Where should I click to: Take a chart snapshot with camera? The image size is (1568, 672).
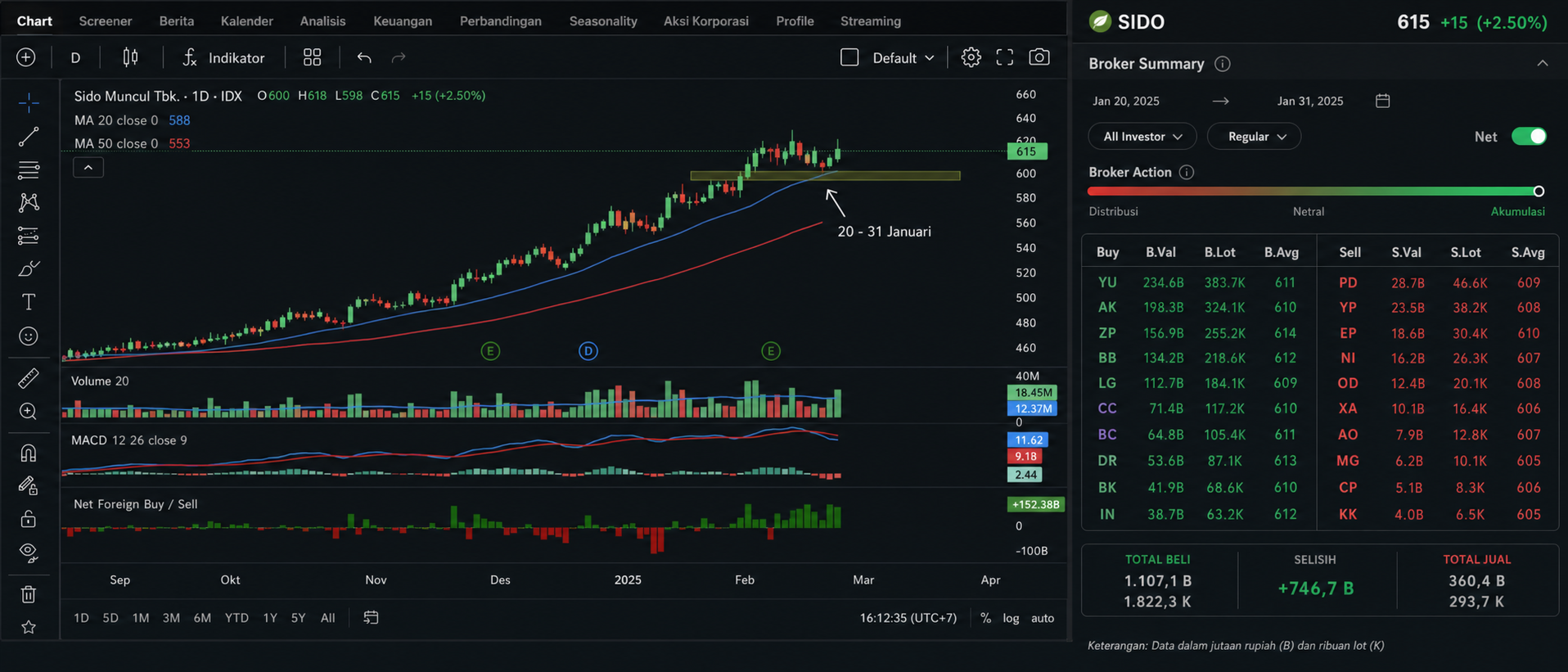click(1039, 57)
